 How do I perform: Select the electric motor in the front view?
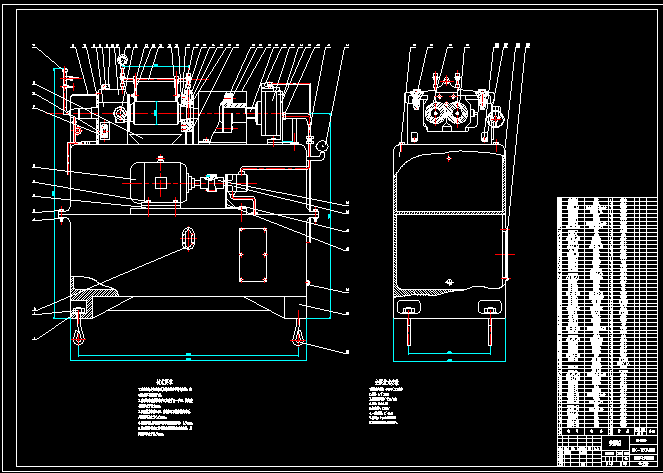click(159, 183)
